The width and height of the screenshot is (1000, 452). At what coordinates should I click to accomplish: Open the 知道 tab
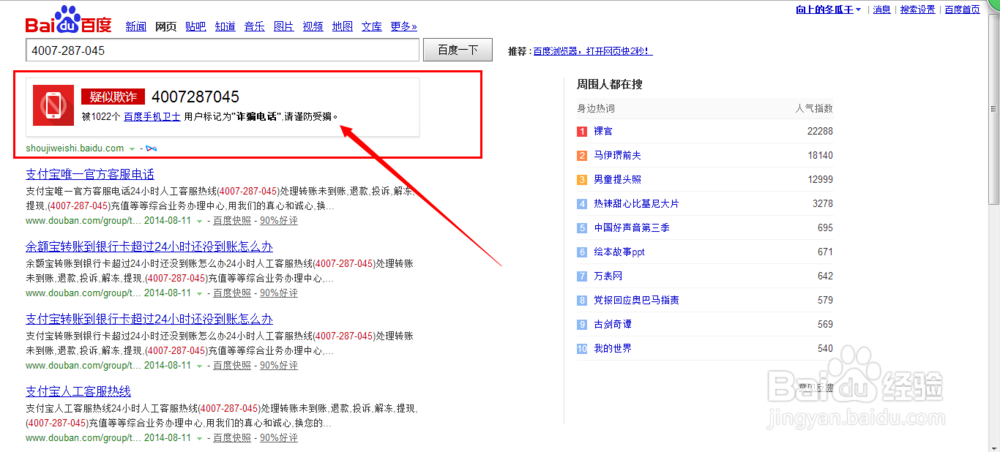(x=225, y=27)
